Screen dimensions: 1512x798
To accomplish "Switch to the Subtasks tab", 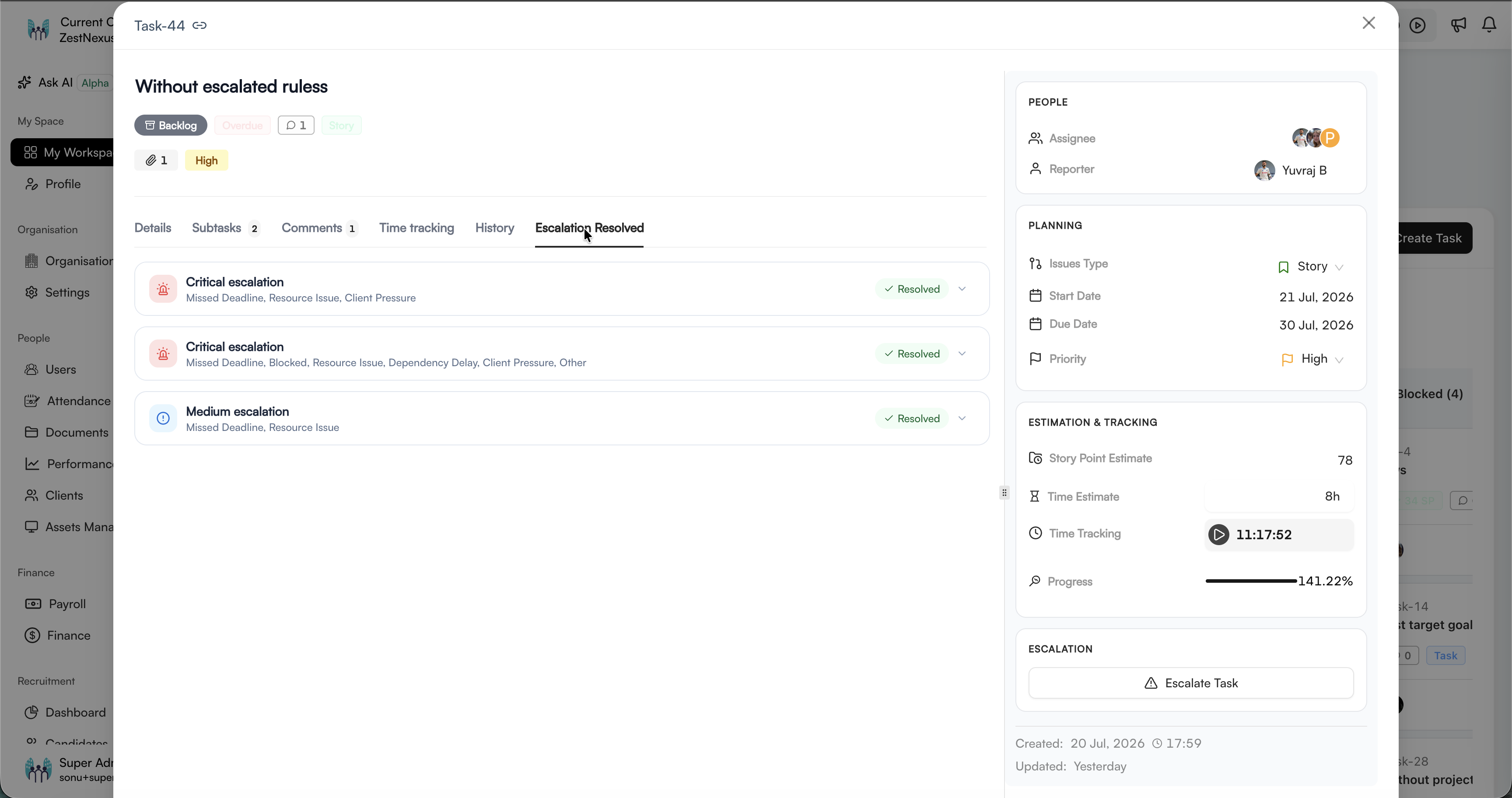I will coord(226,227).
